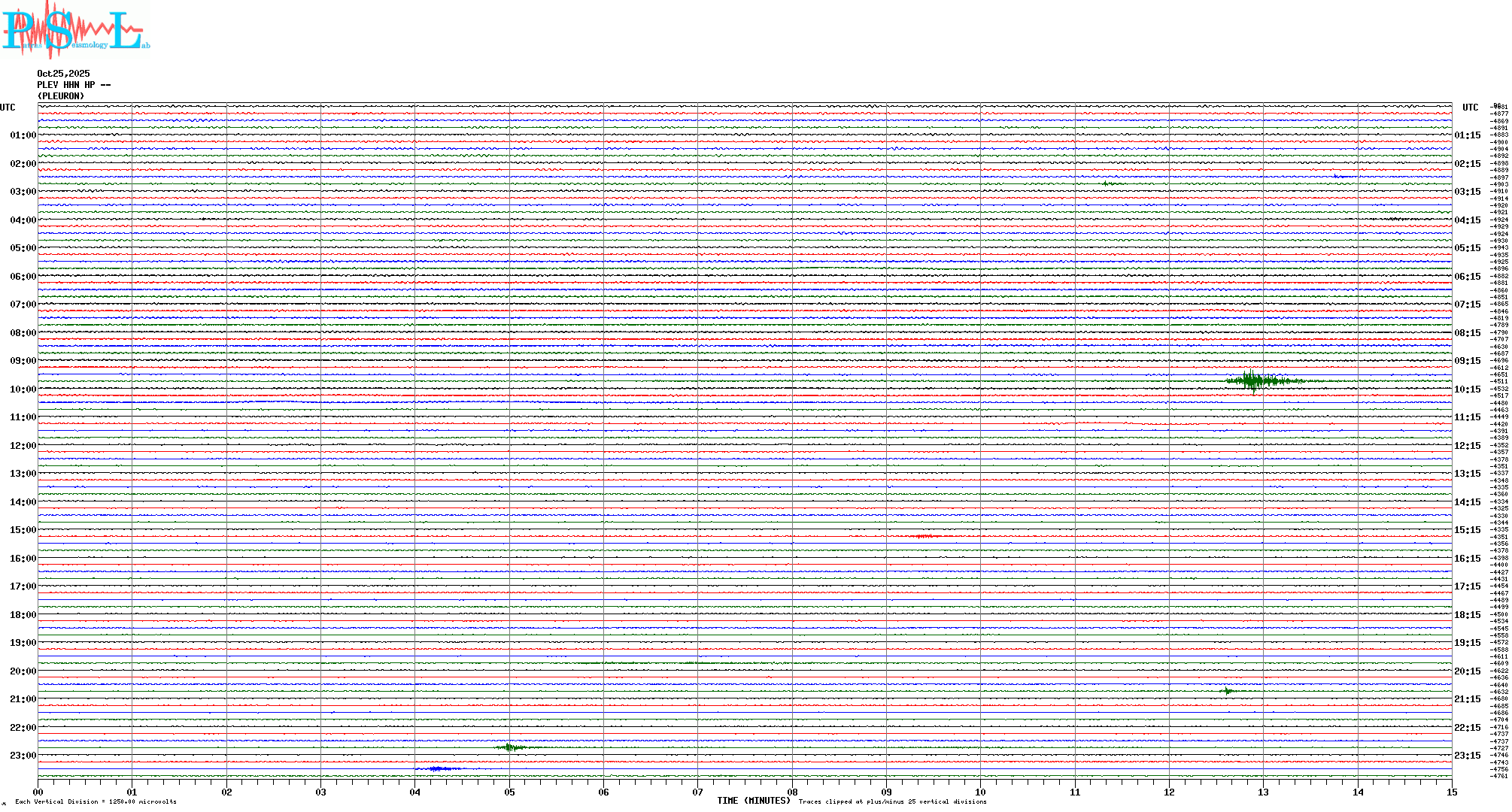1512x812 pixels.
Task: Click the 10:00 hour label on left
Action: (23, 389)
